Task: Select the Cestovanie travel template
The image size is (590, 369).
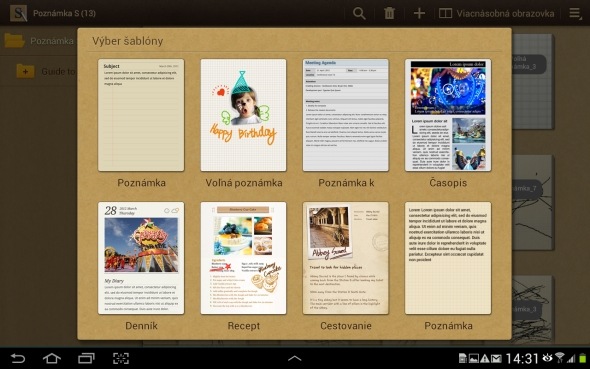Action: (x=346, y=258)
